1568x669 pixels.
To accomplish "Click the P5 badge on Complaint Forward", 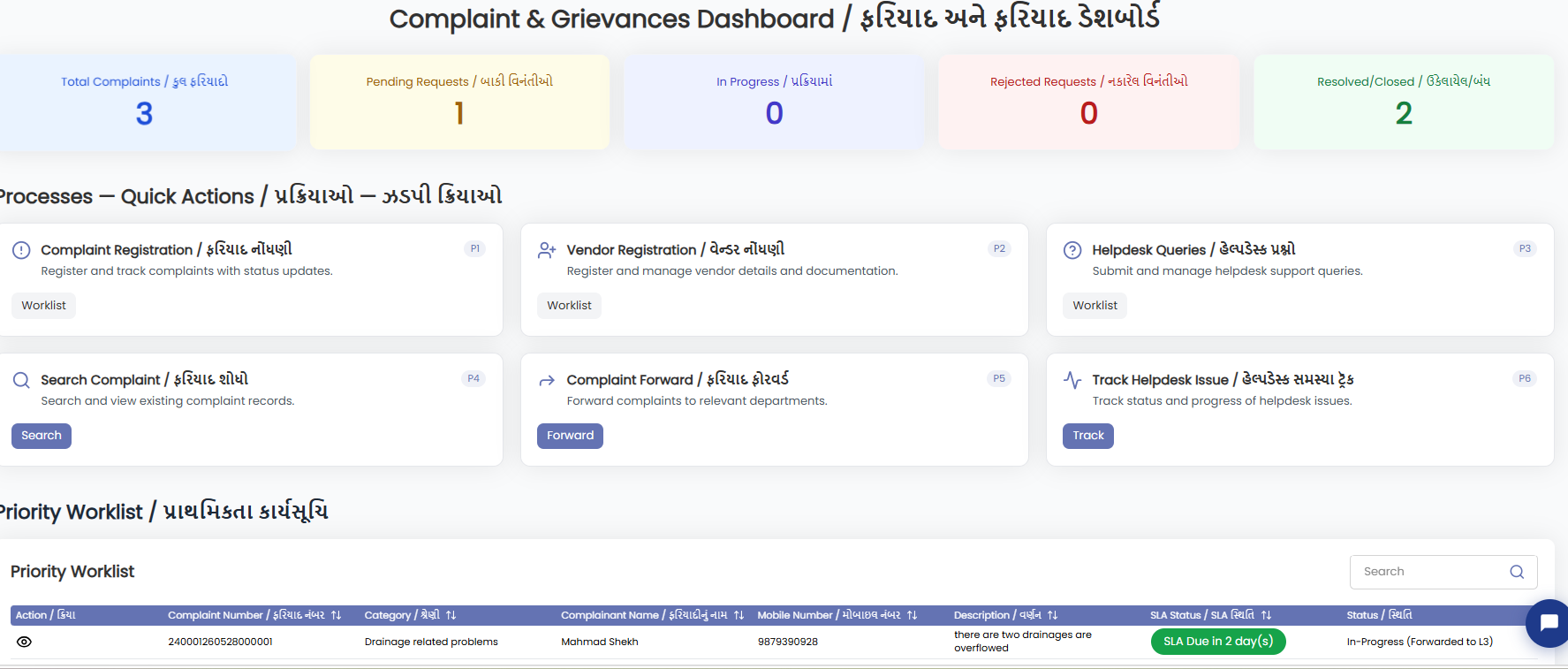I will coord(999,379).
